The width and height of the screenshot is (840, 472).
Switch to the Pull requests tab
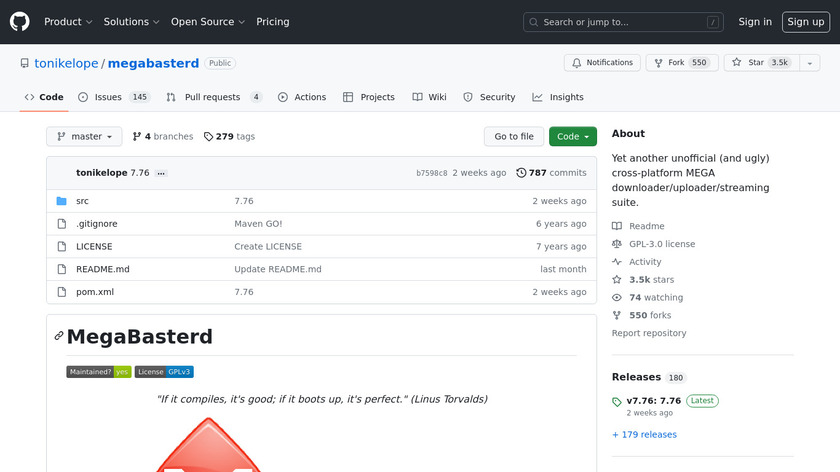click(x=214, y=97)
